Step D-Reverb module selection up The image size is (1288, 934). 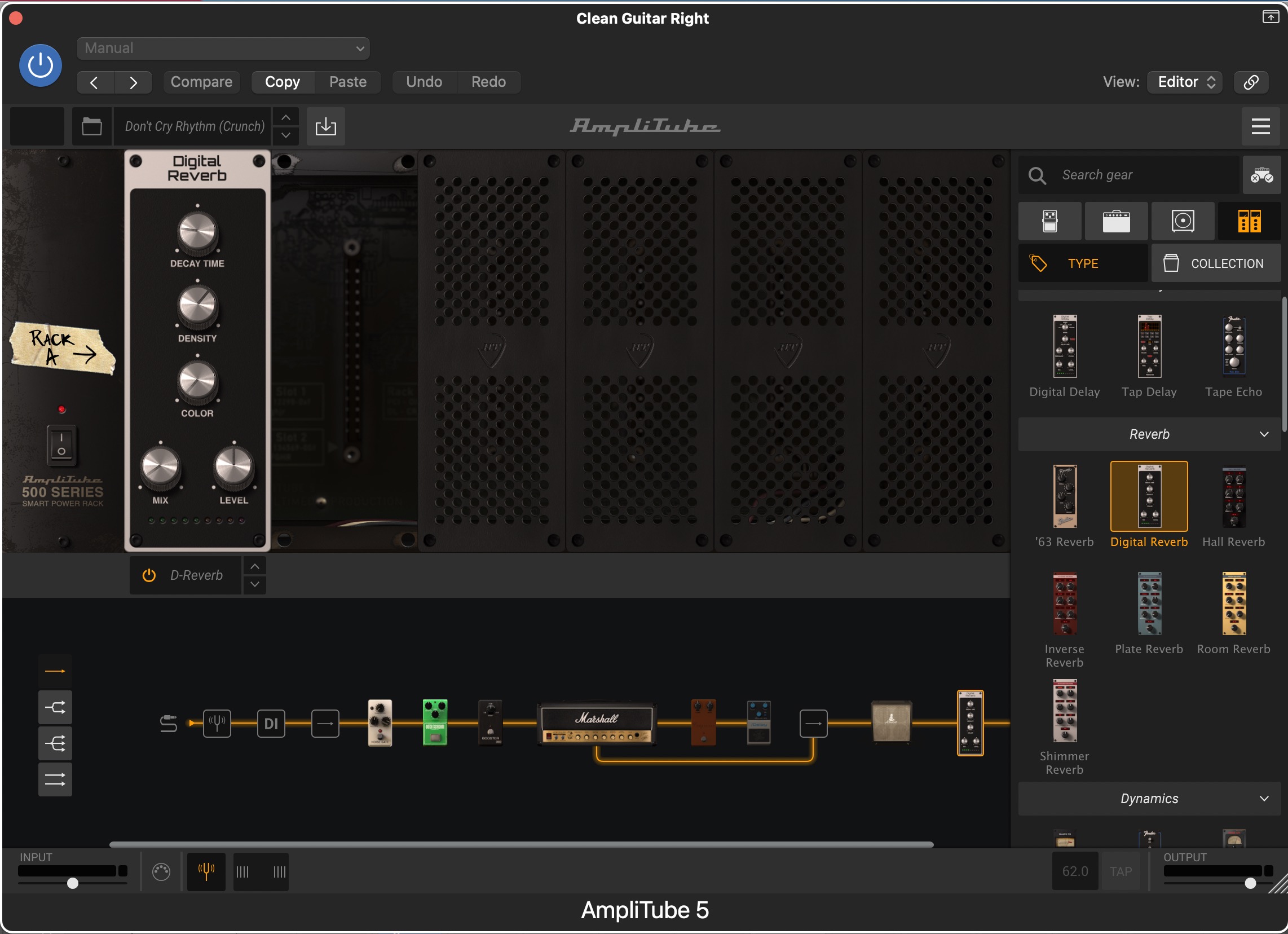[255, 567]
